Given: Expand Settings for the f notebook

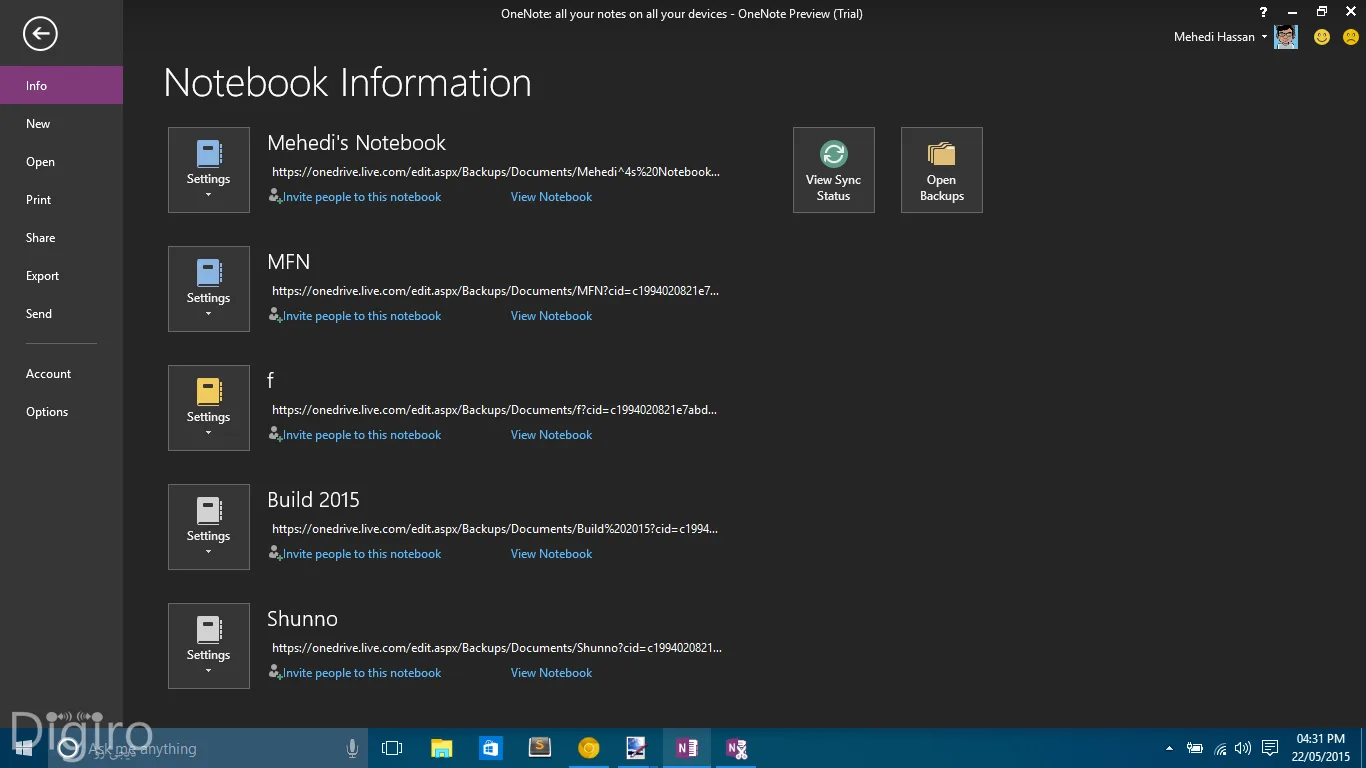Looking at the screenshot, I should 209,408.
